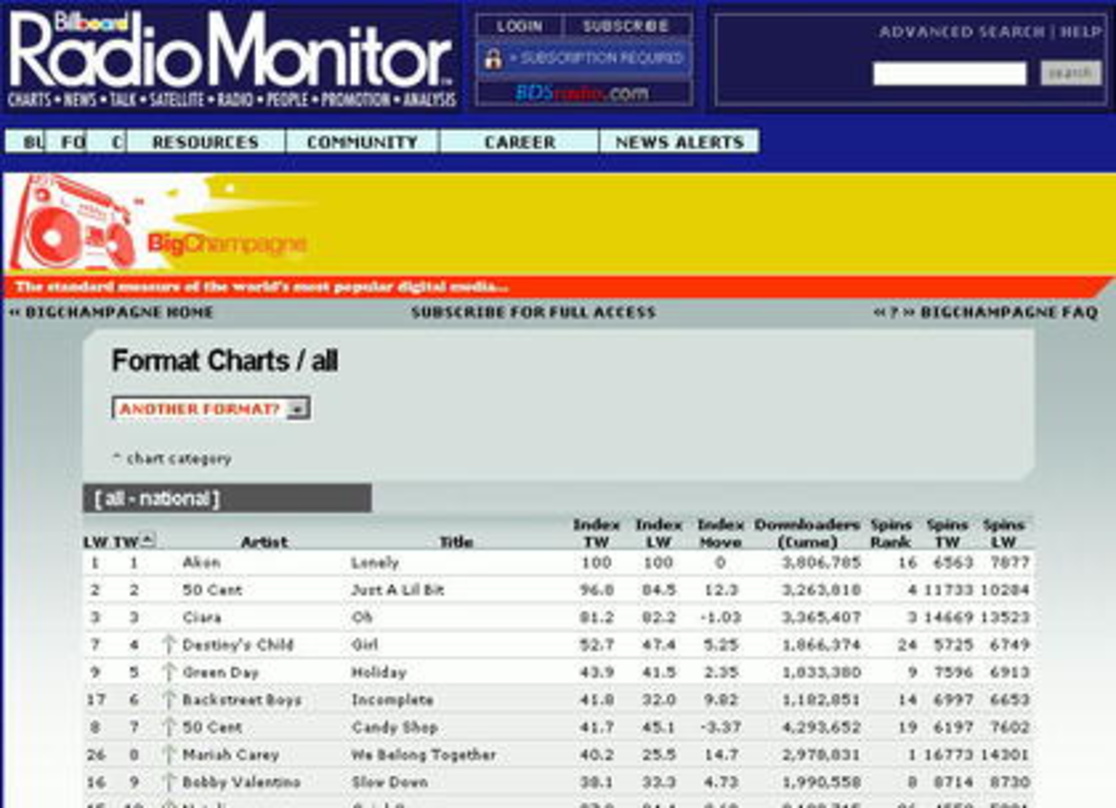Viewport: 1116px width, 808px height.
Task: Click artist name Akon
Action: pos(201,562)
